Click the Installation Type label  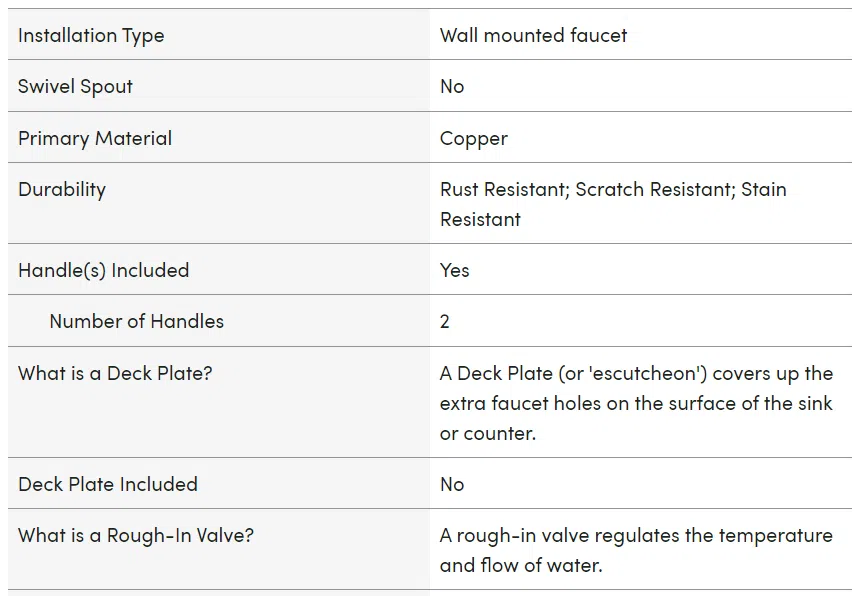click(91, 35)
